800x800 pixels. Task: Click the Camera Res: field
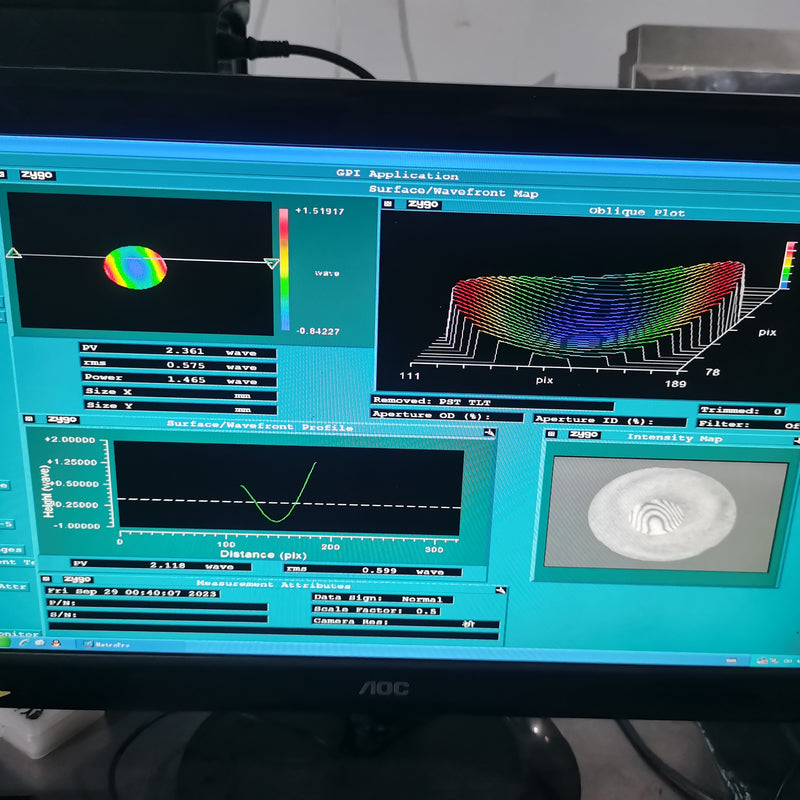406,622
